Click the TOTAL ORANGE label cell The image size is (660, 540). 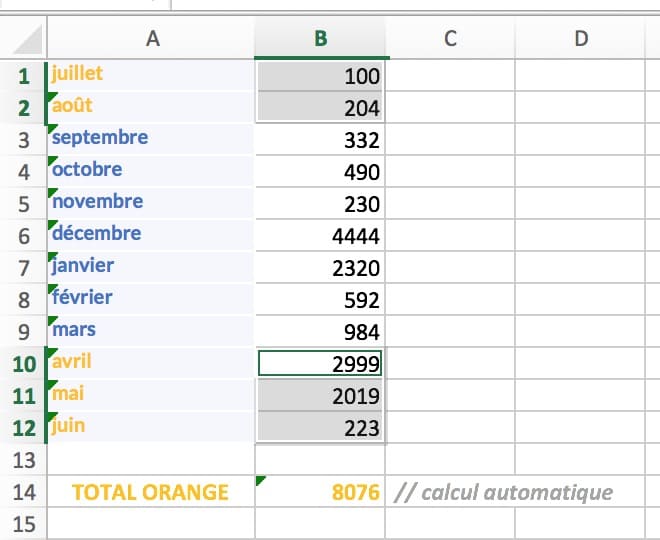click(150, 492)
